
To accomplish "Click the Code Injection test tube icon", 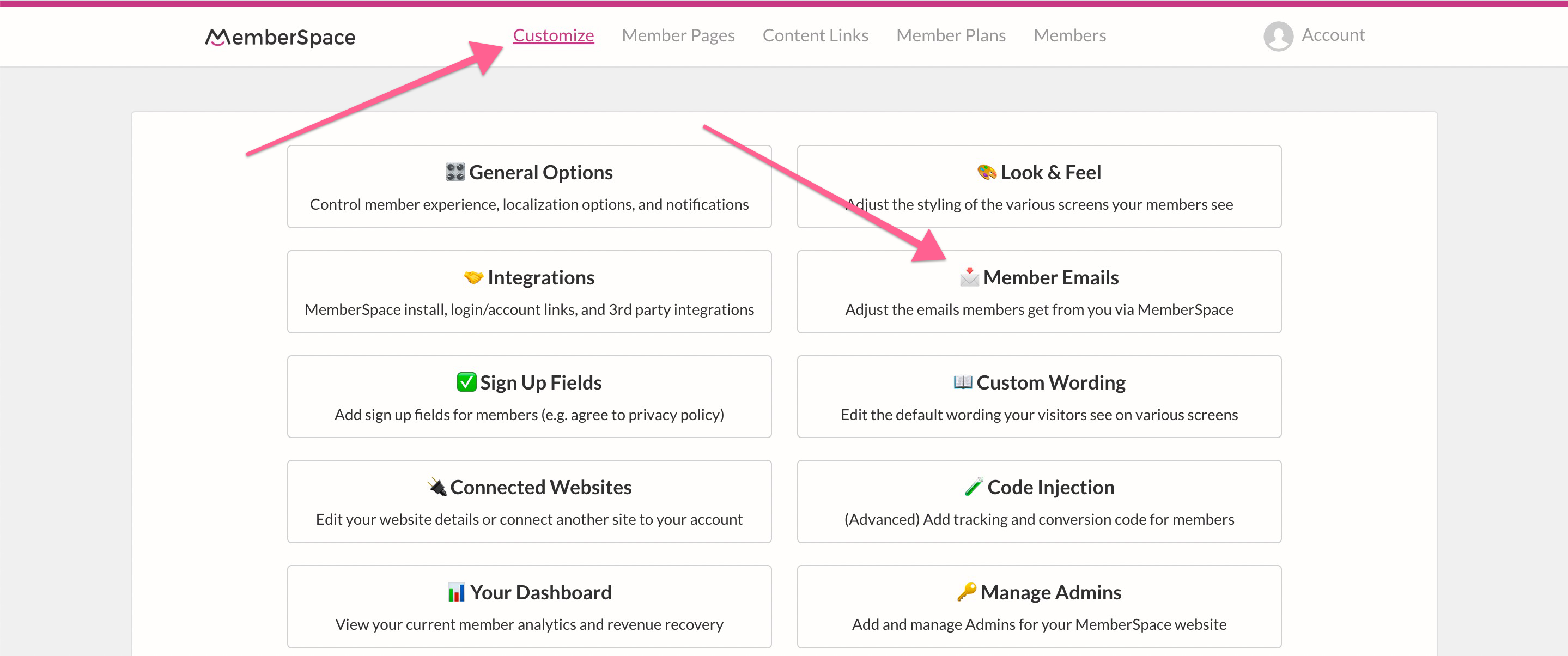I will click(x=973, y=487).
